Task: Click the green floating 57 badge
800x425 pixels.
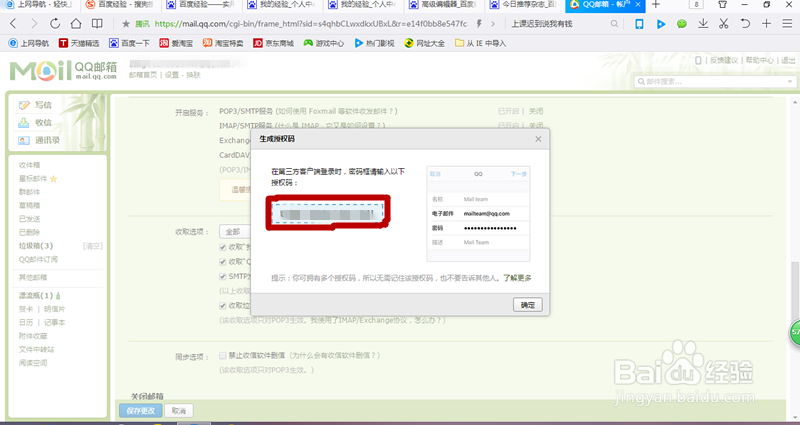Action: click(x=795, y=332)
